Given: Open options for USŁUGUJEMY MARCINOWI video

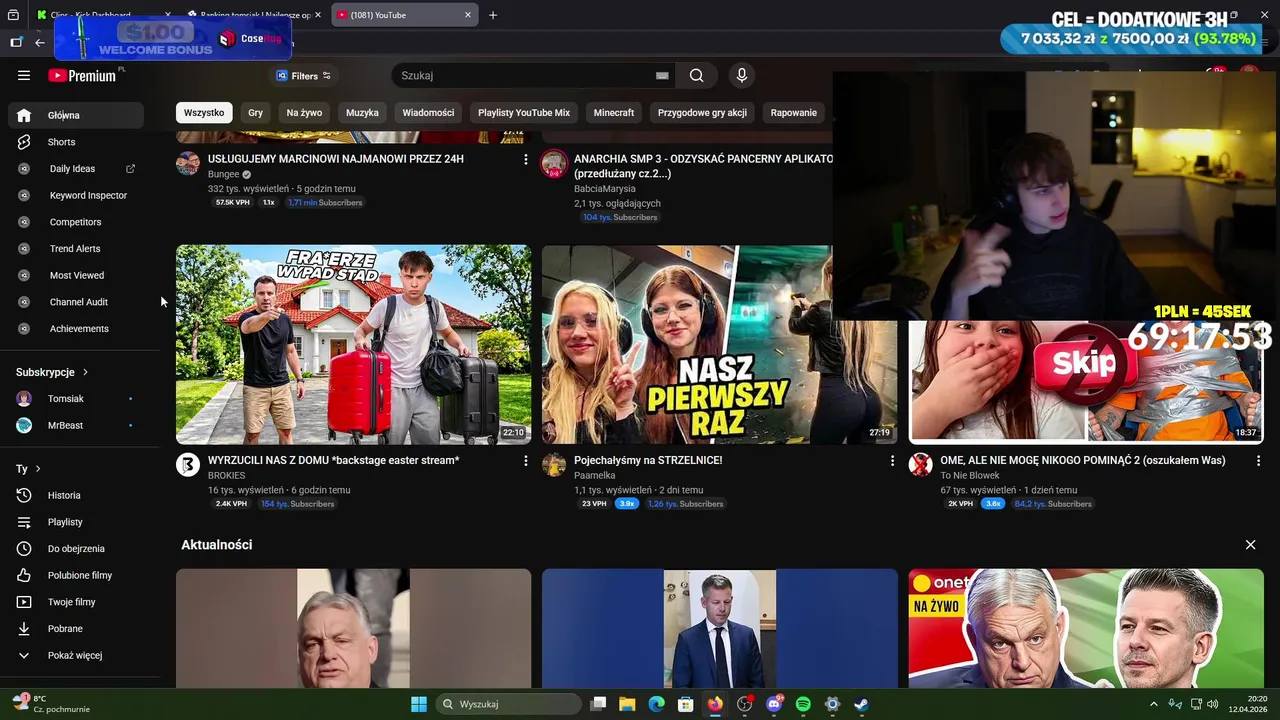Looking at the screenshot, I should click(526, 159).
